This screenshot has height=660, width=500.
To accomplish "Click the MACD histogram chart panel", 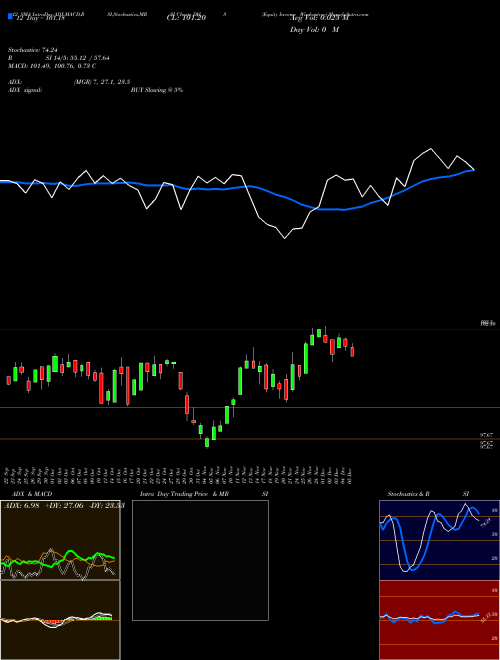I will click(x=60, y=620).
